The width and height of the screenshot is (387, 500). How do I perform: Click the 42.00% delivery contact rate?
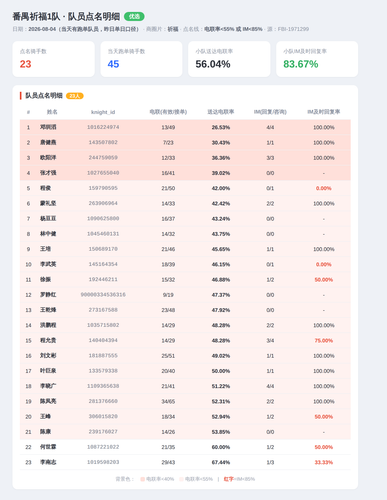click(x=221, y=188)
